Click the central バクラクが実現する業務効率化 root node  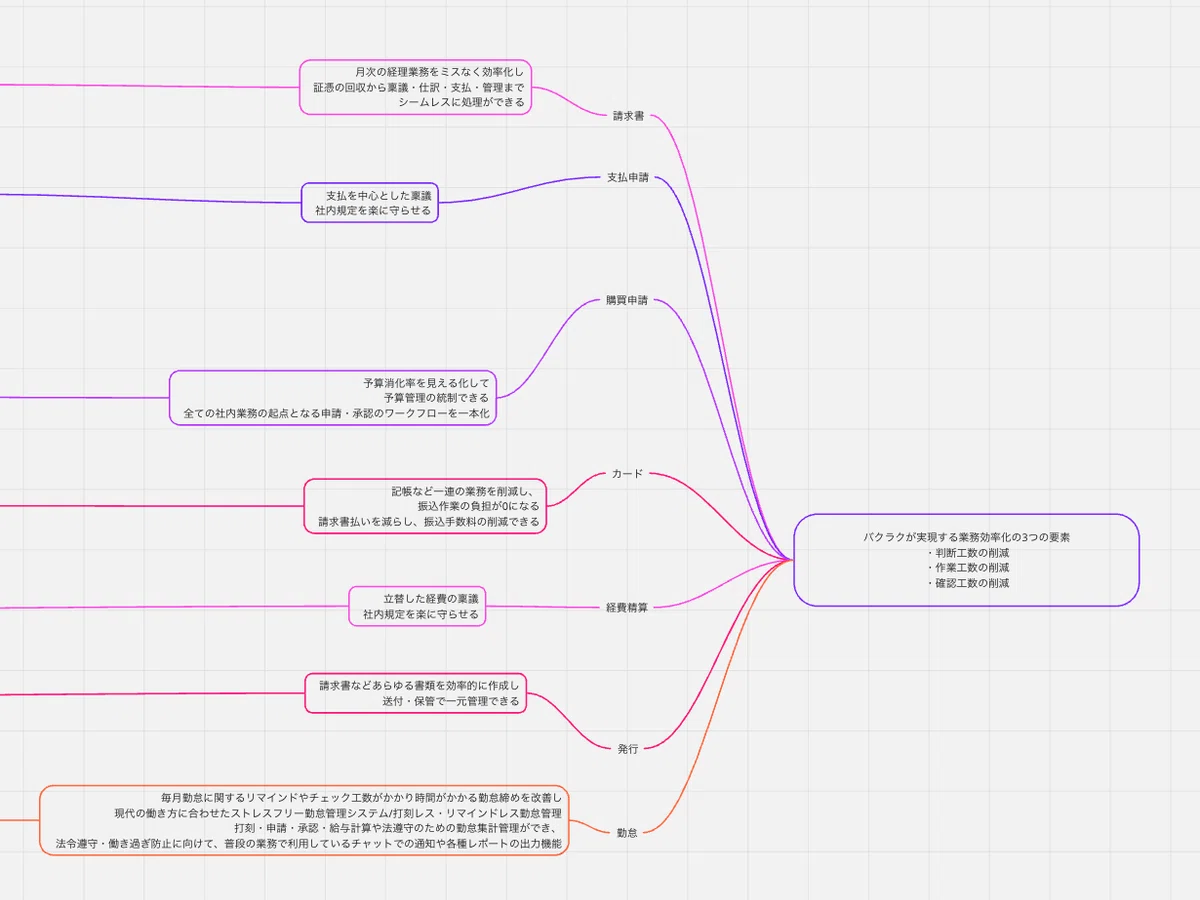click(967, 560)
